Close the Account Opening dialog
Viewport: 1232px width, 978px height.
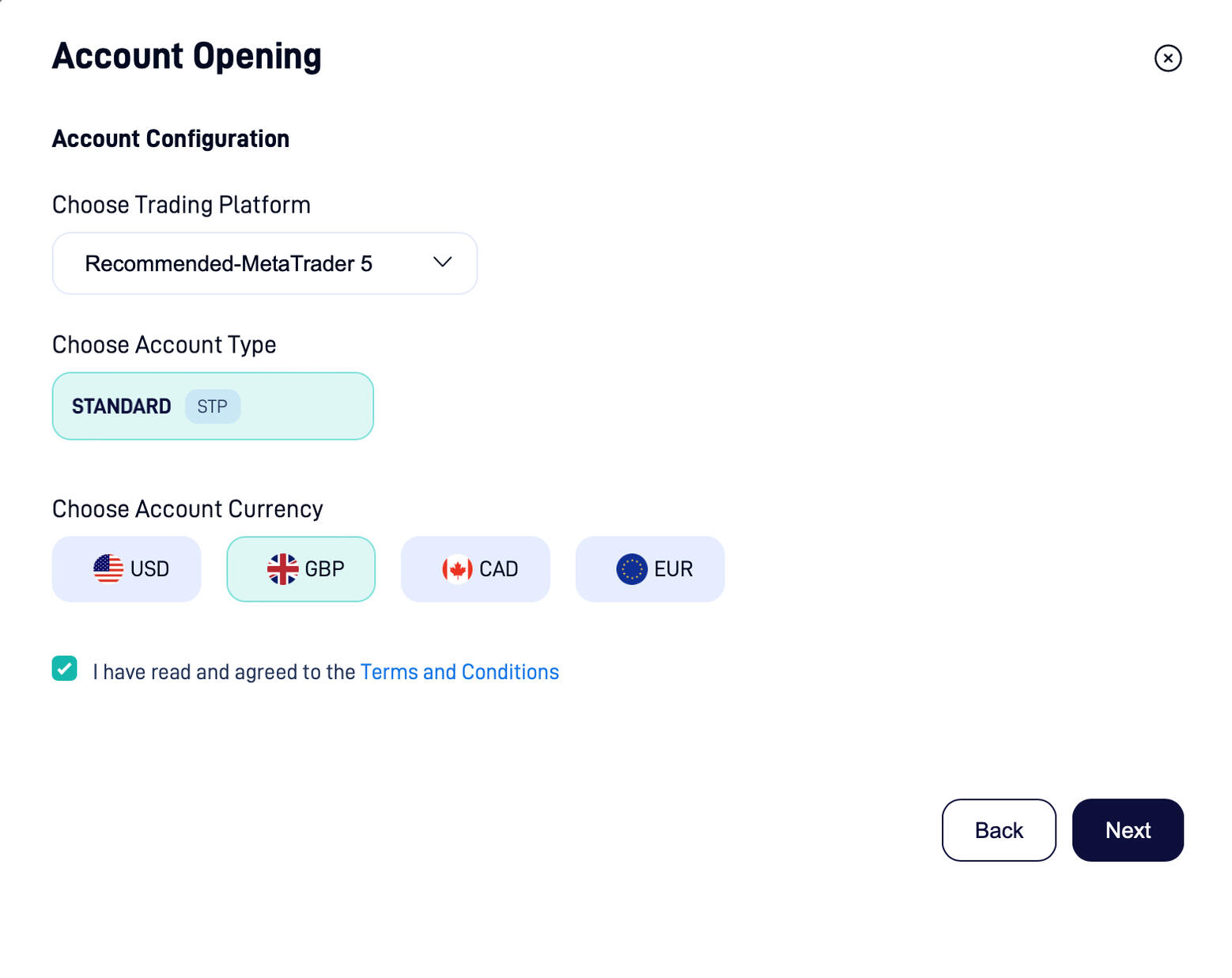click(x=1167, y=58)
